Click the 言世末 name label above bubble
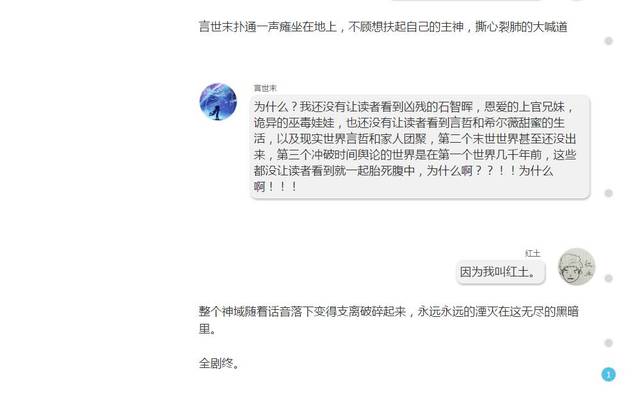Screen dimensions: 640x416 coord(265,88)
